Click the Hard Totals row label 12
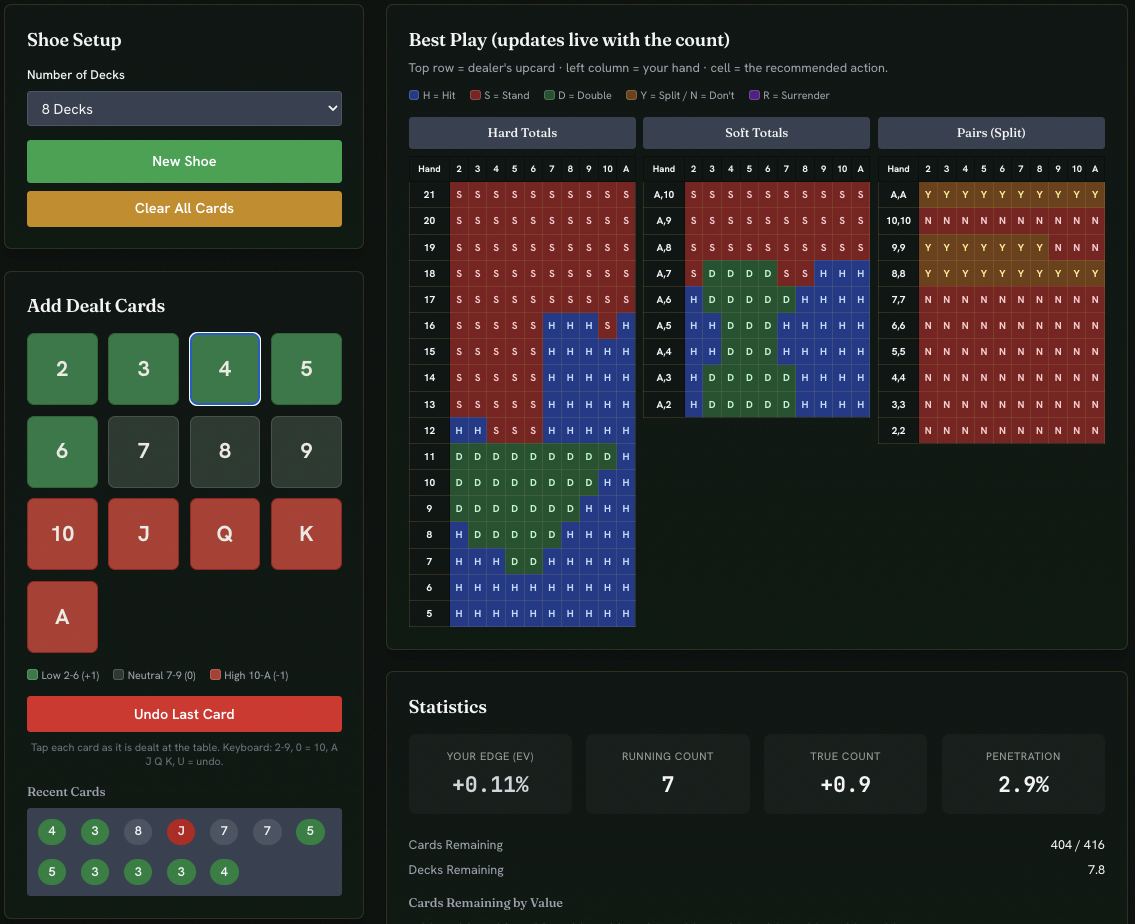The height and width of the screenshot is (924, 1135). click(x=429, y=431)
